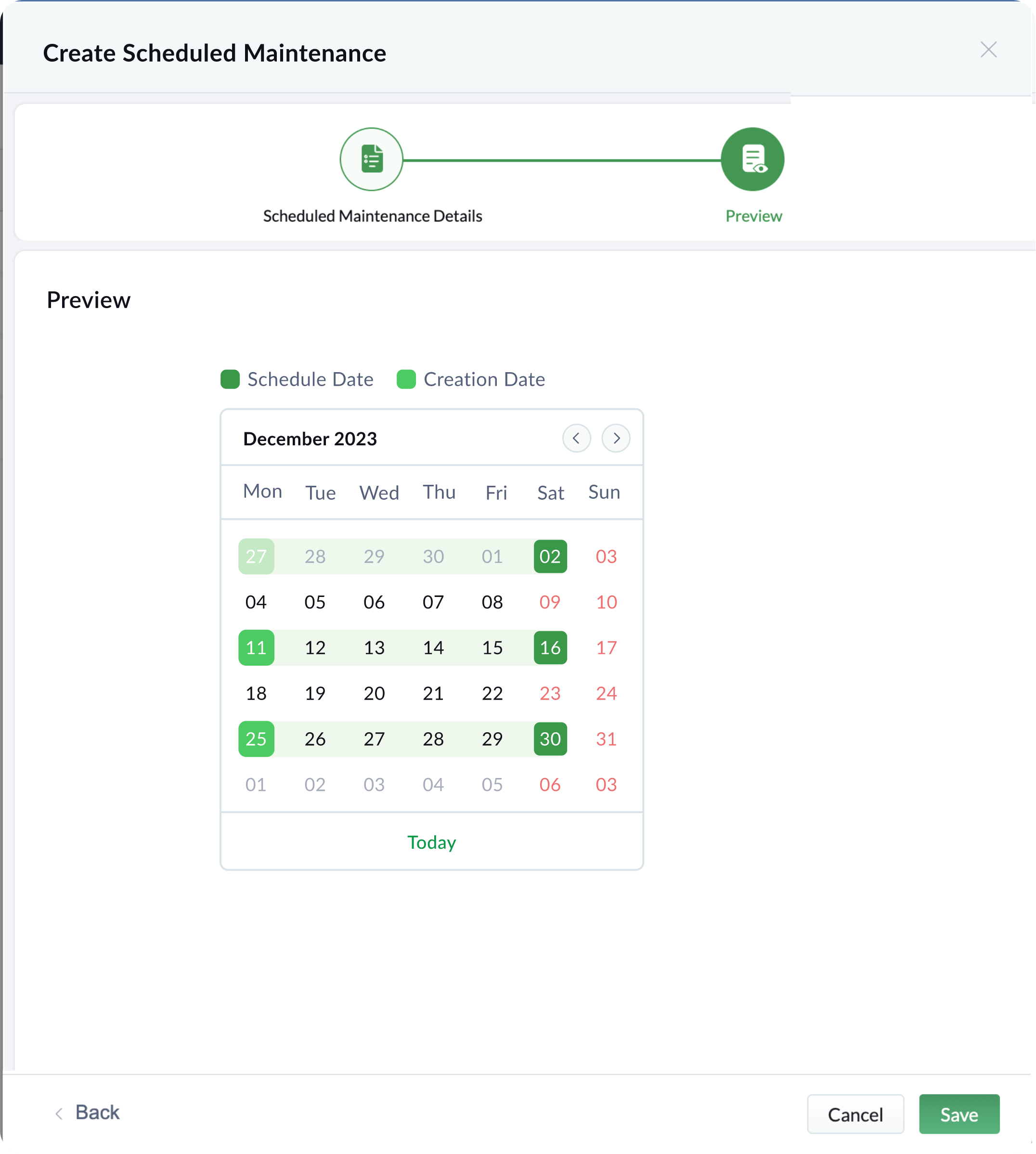The height and width of the screenshot is (1154, 1036).
Task: Cancel creating the scheduled maintenance
Action: pos(855,1114)
